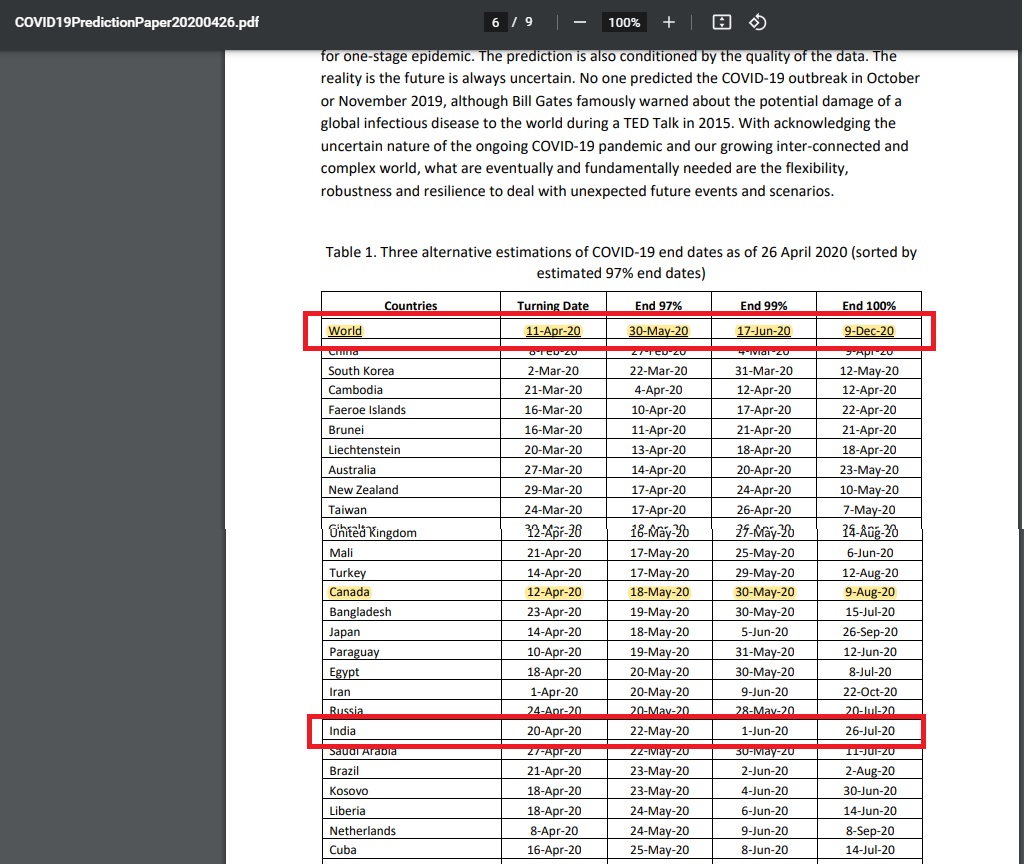This screenshot has height=864, width=1024.
Task: Select the South Korea row name
Action: tap(361, 370)
